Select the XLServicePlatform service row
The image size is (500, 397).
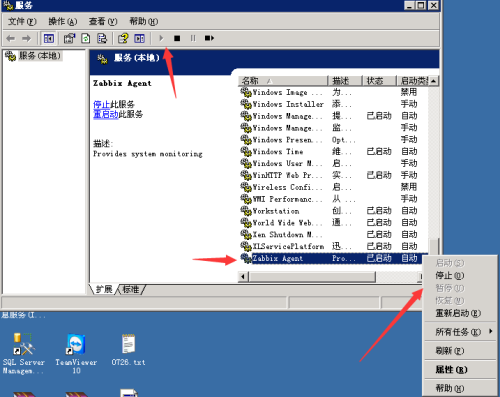point(333,246)
